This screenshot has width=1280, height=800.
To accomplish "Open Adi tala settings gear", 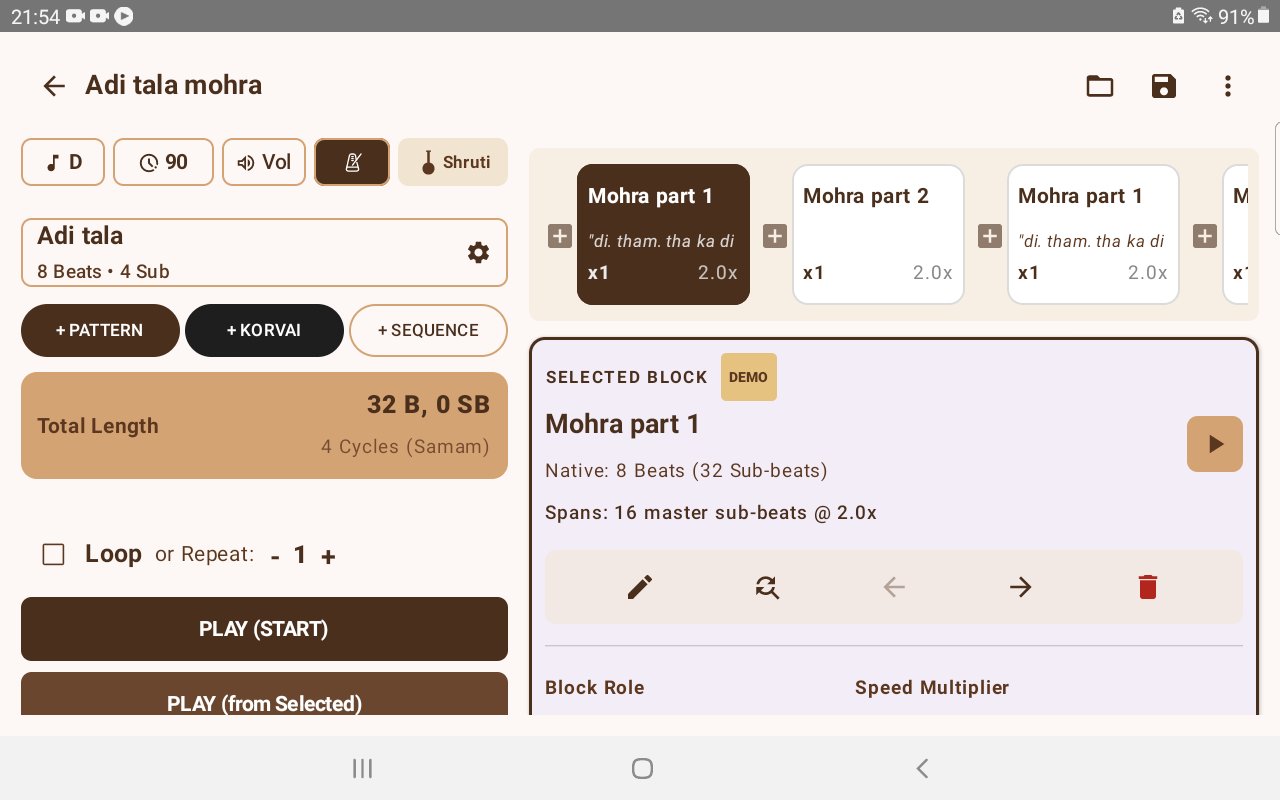I will (x=479, y=253).
